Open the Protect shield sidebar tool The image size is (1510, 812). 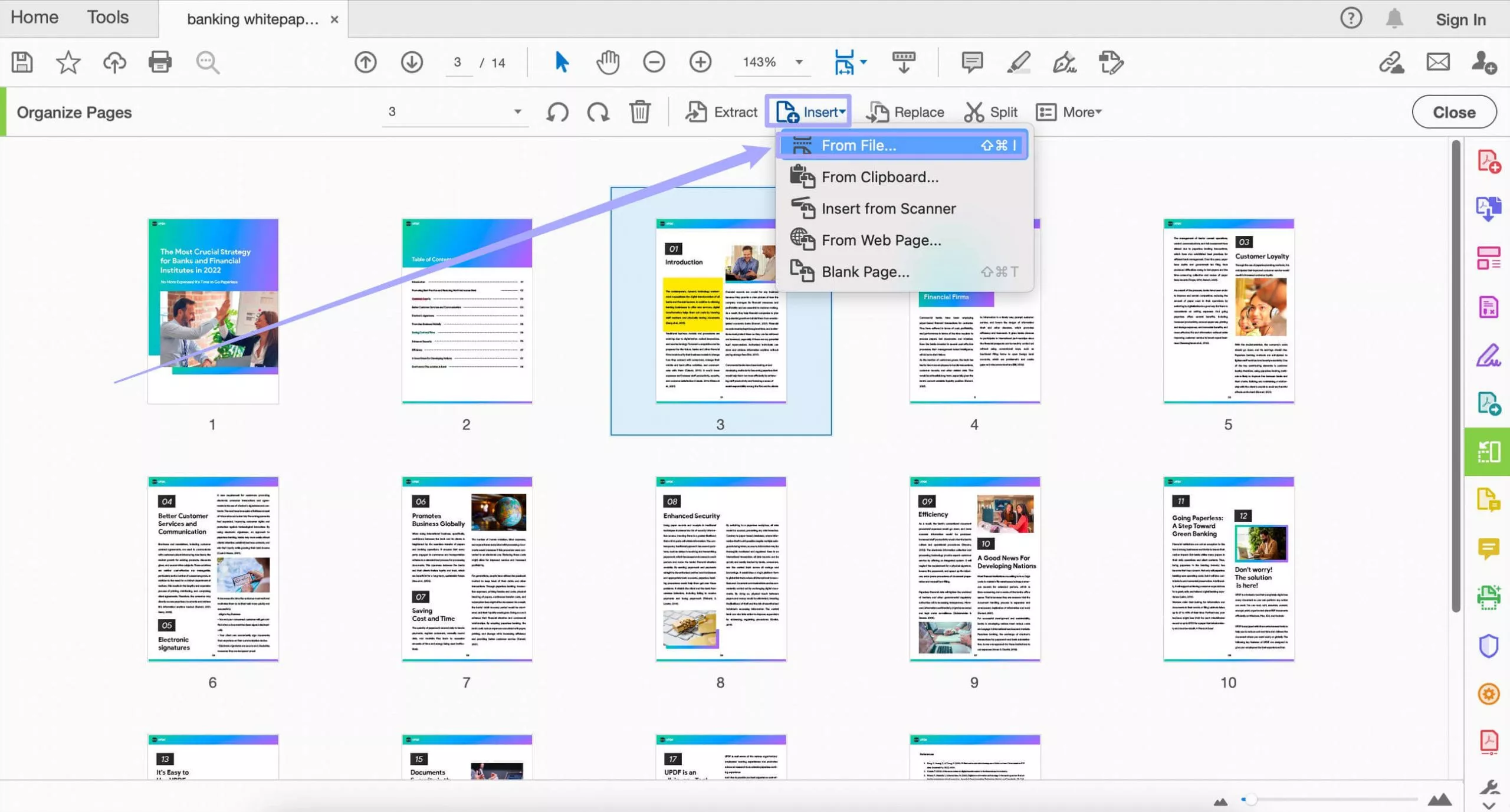(x=1488, y=646)
